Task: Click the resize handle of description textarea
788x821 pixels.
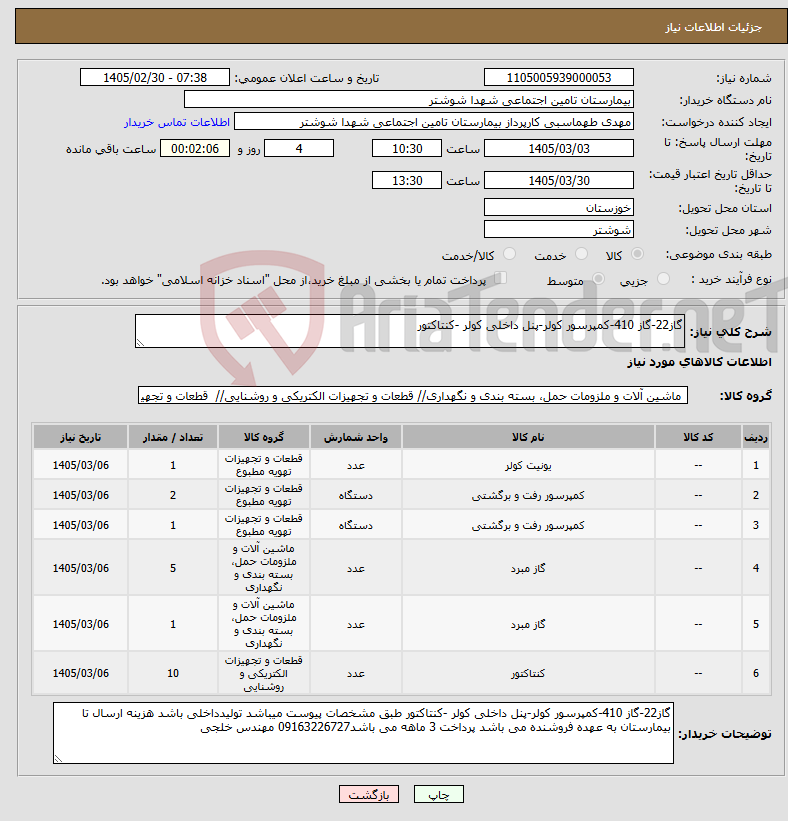Action: (x=140, y=343)
